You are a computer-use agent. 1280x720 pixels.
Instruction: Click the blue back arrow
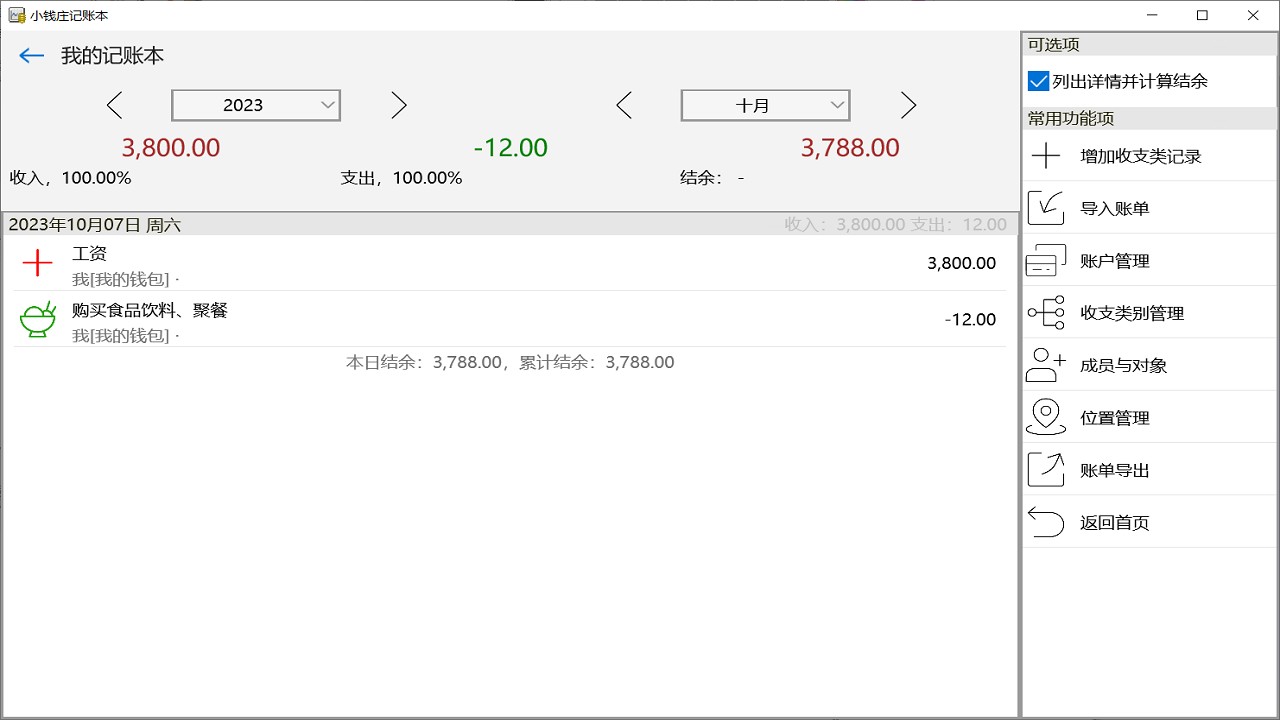(x=31, y=55)
